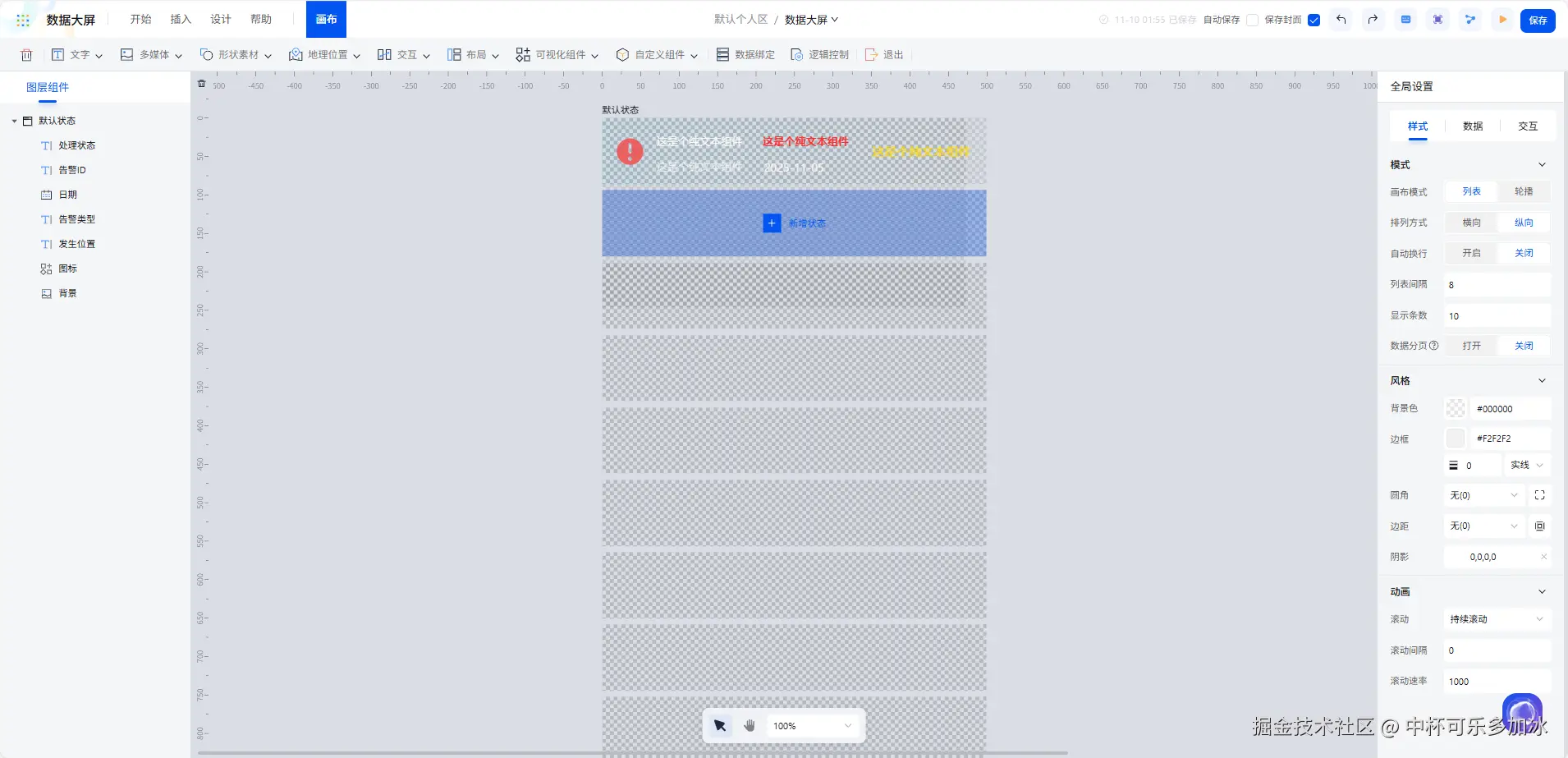Open the 地理位置 toolbar button
This screenshot has height=758, width=1568.
coord(324,55)
